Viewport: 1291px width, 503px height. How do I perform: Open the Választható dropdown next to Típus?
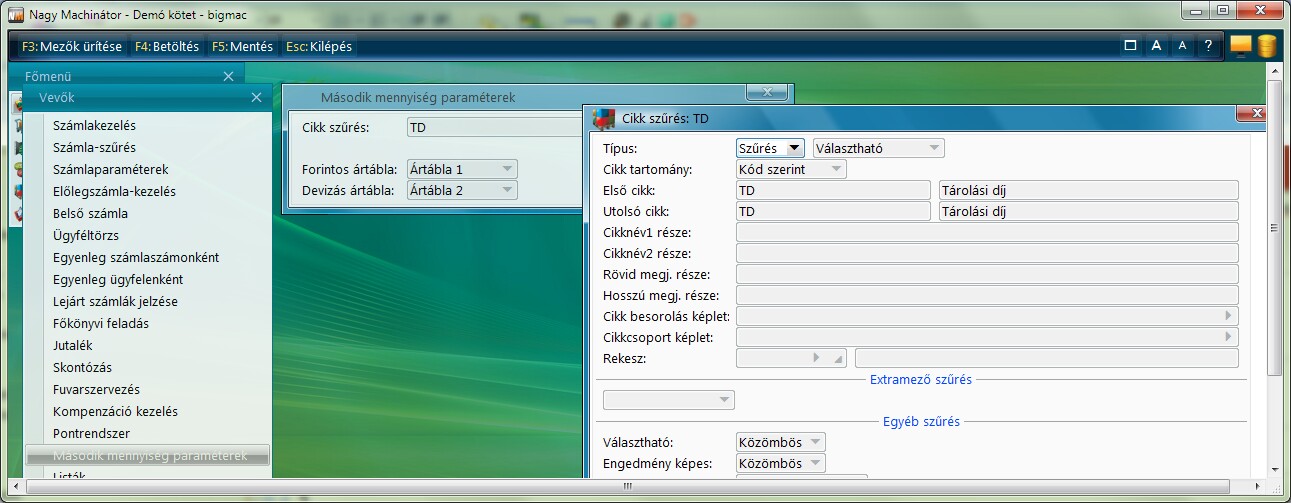(879, 148)
